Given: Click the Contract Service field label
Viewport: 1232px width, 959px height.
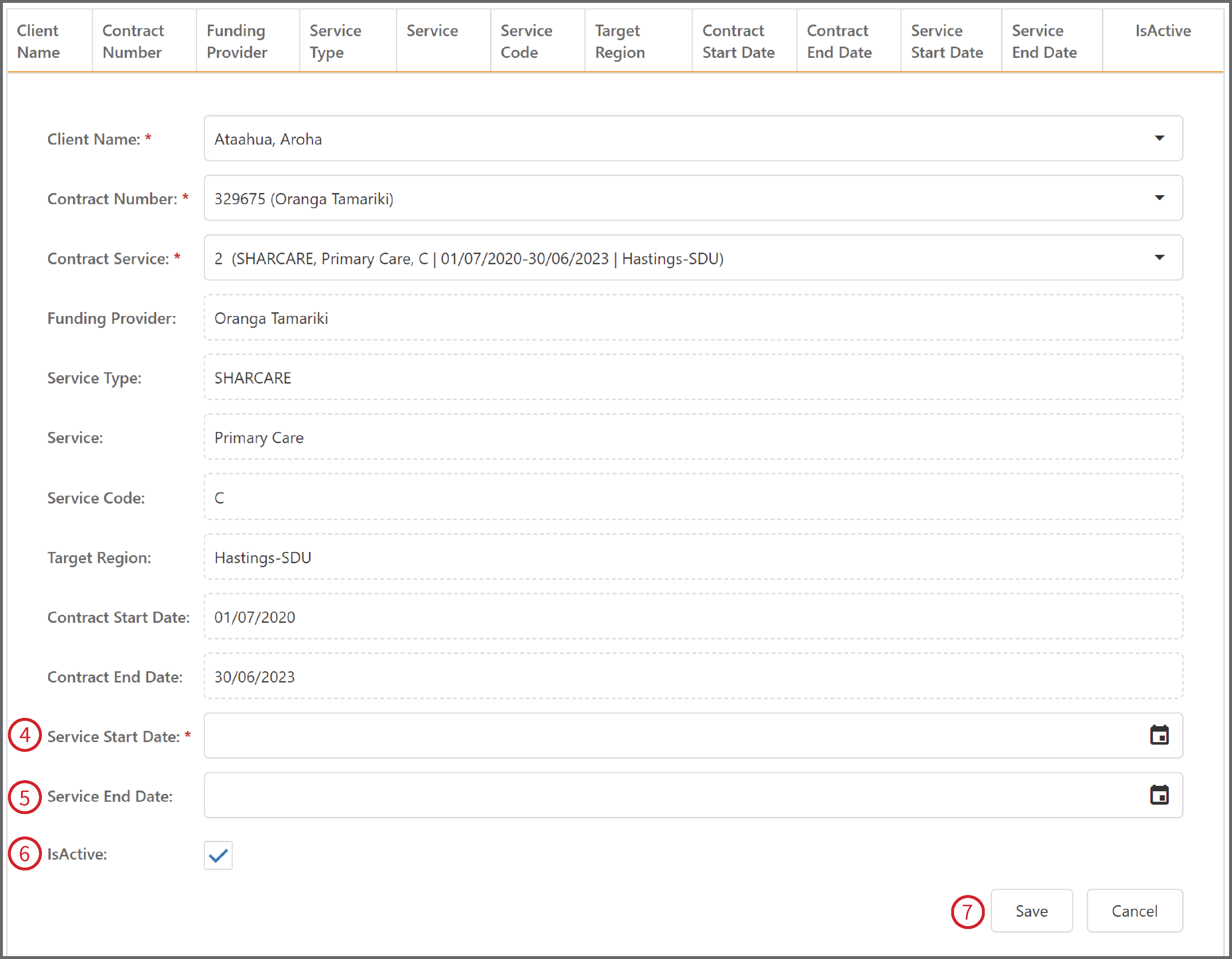Looking at the screenshot, I should coord(108,259).
